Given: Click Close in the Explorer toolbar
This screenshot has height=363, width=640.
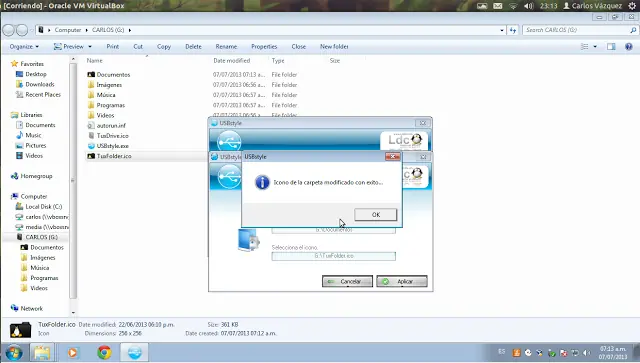Looking at the screenshot, I should click(x=298, y=47).
